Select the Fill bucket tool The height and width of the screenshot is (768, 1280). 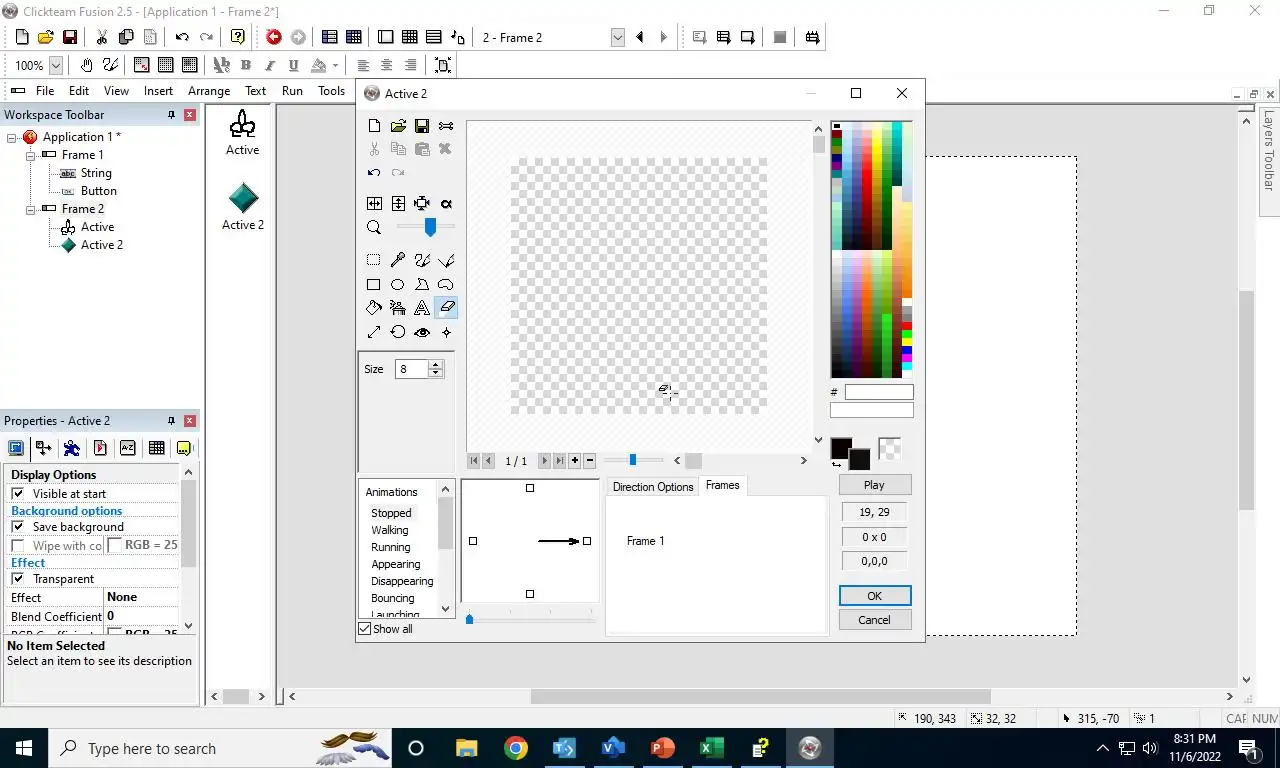pyautogui.click(x=374, y=308)
